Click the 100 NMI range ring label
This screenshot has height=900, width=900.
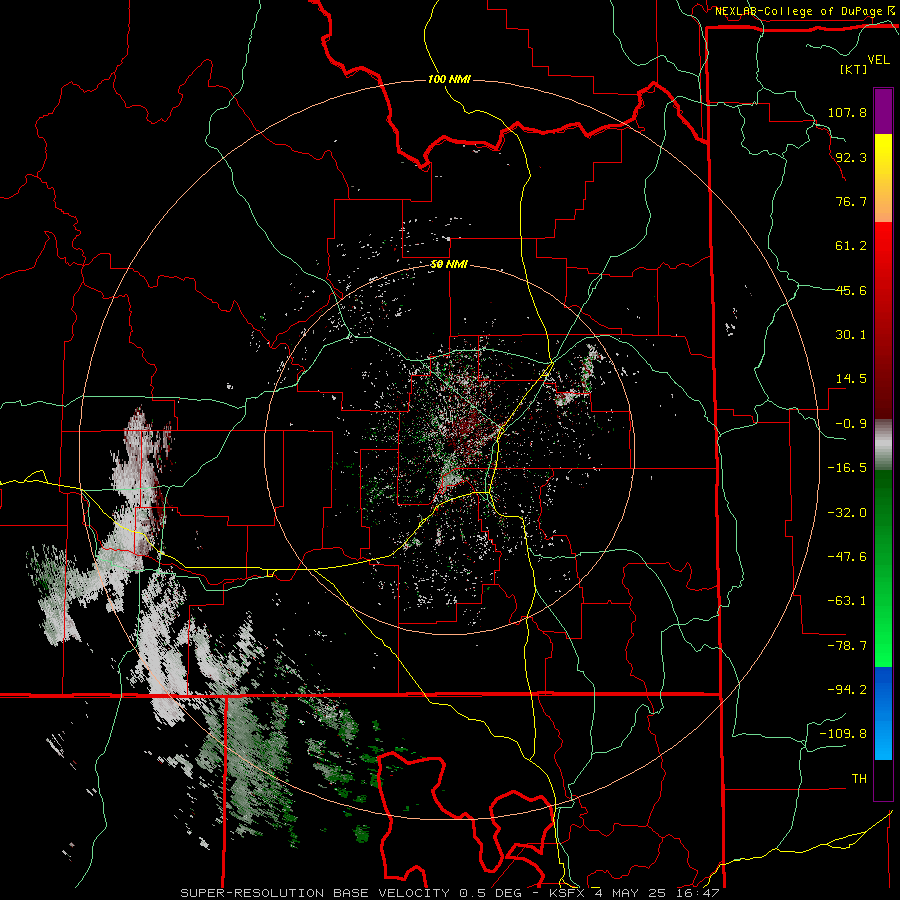449,79
